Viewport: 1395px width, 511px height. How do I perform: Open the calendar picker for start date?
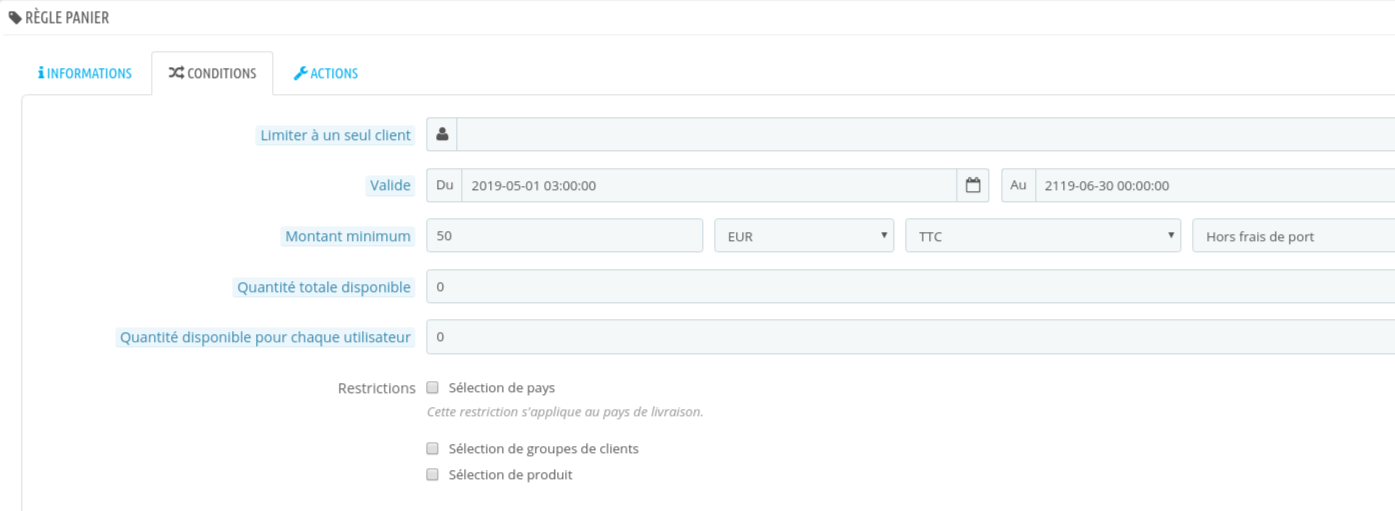(973, 185)
